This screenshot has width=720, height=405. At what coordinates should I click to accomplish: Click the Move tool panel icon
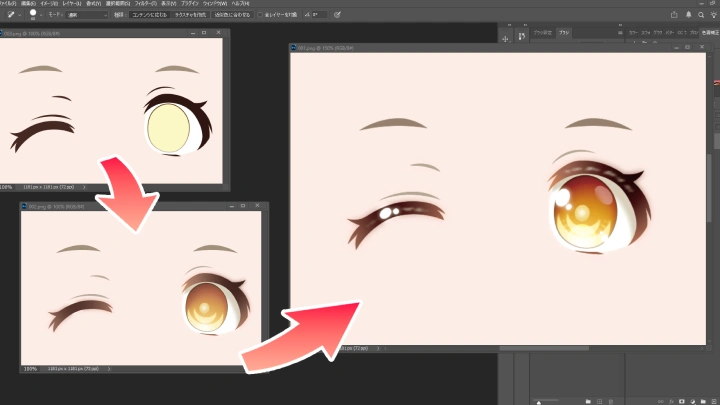pos(505,39)
